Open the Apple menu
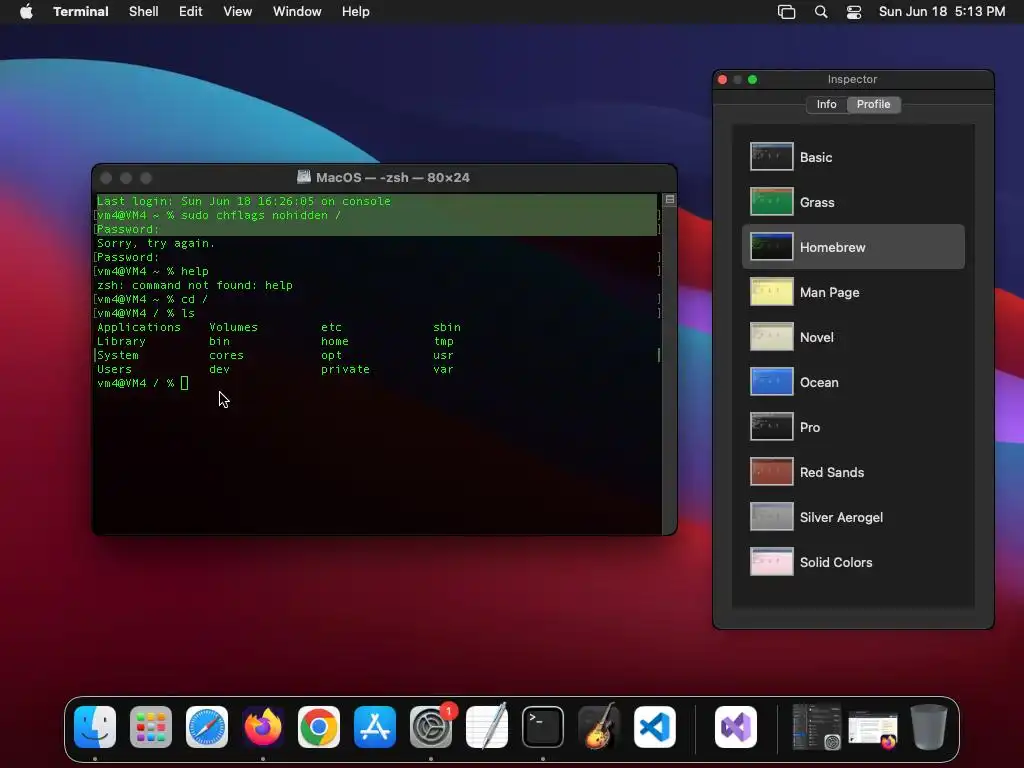This screenshot has width=1024, height=768. [26, 12]
